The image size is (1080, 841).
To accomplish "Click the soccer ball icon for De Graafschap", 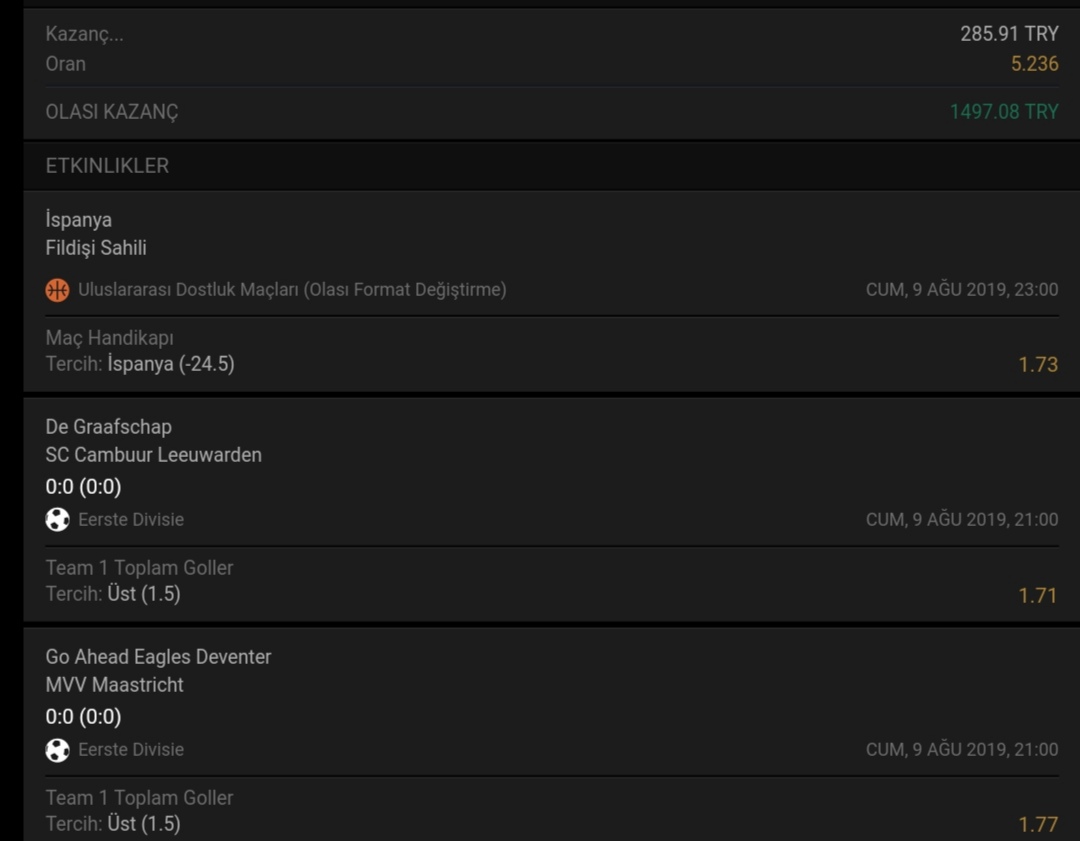I will pyautogui.click(x=57, y=520).
